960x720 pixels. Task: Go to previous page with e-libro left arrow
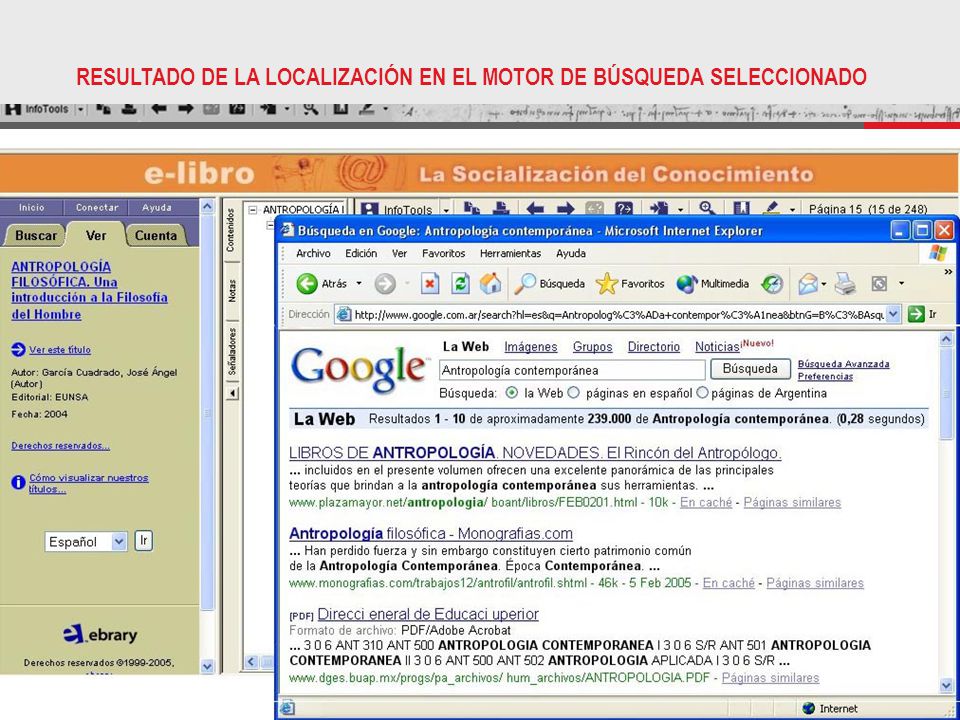click(x=534, y=209)
